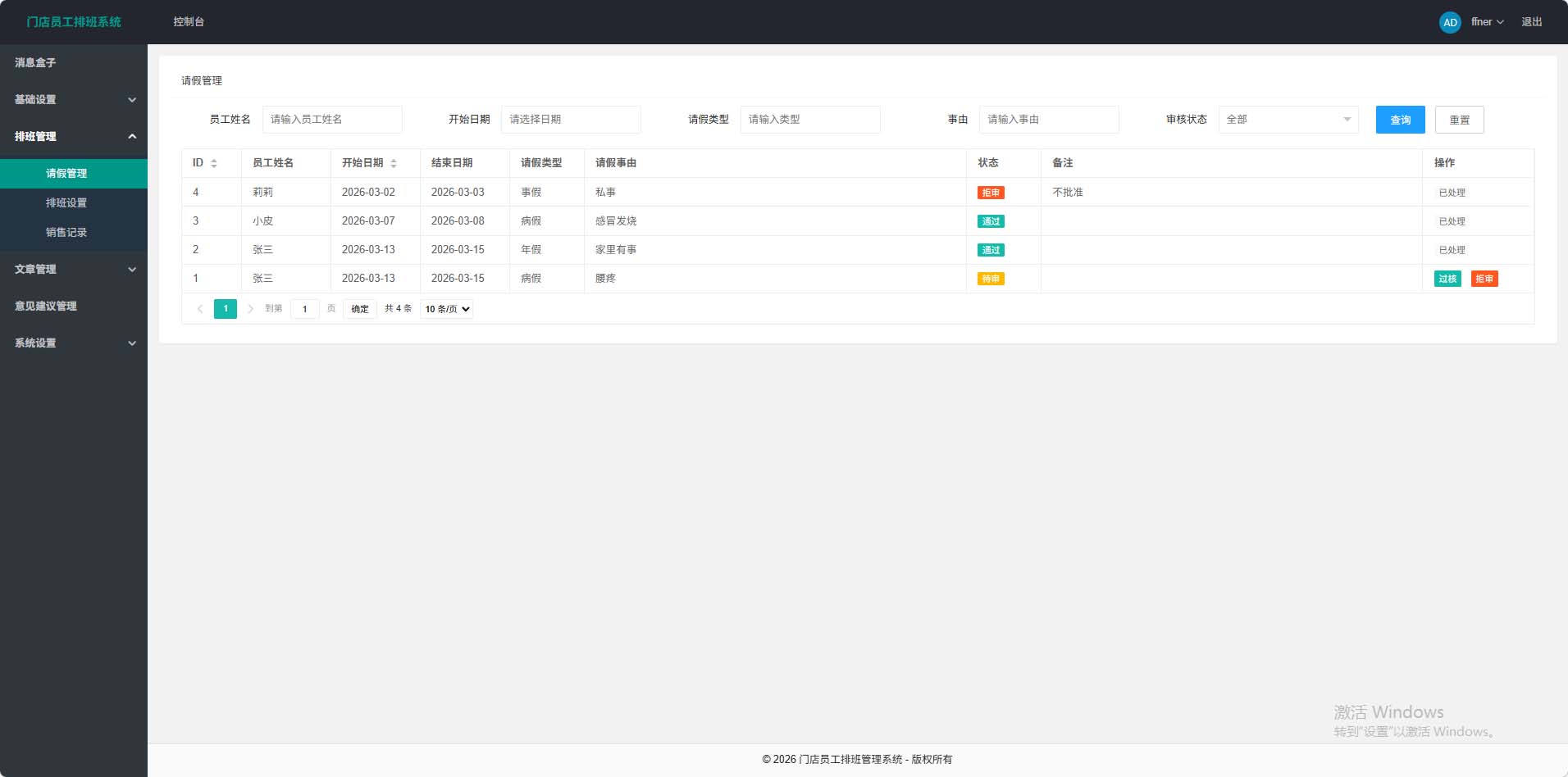
Task: Open 排班设置 in the sidebar
Action: [66, 203]
